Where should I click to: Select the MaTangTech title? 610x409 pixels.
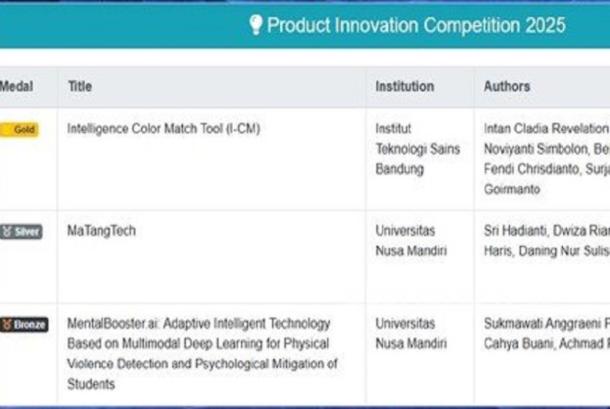coord(101,231)
